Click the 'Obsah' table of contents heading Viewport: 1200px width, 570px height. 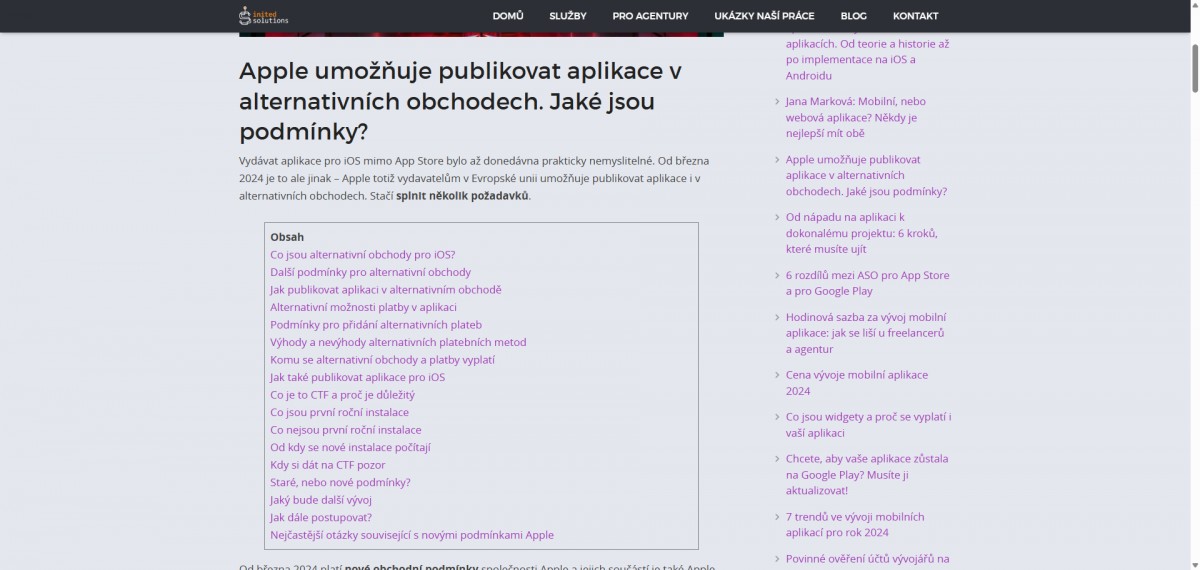pos(287,237)
